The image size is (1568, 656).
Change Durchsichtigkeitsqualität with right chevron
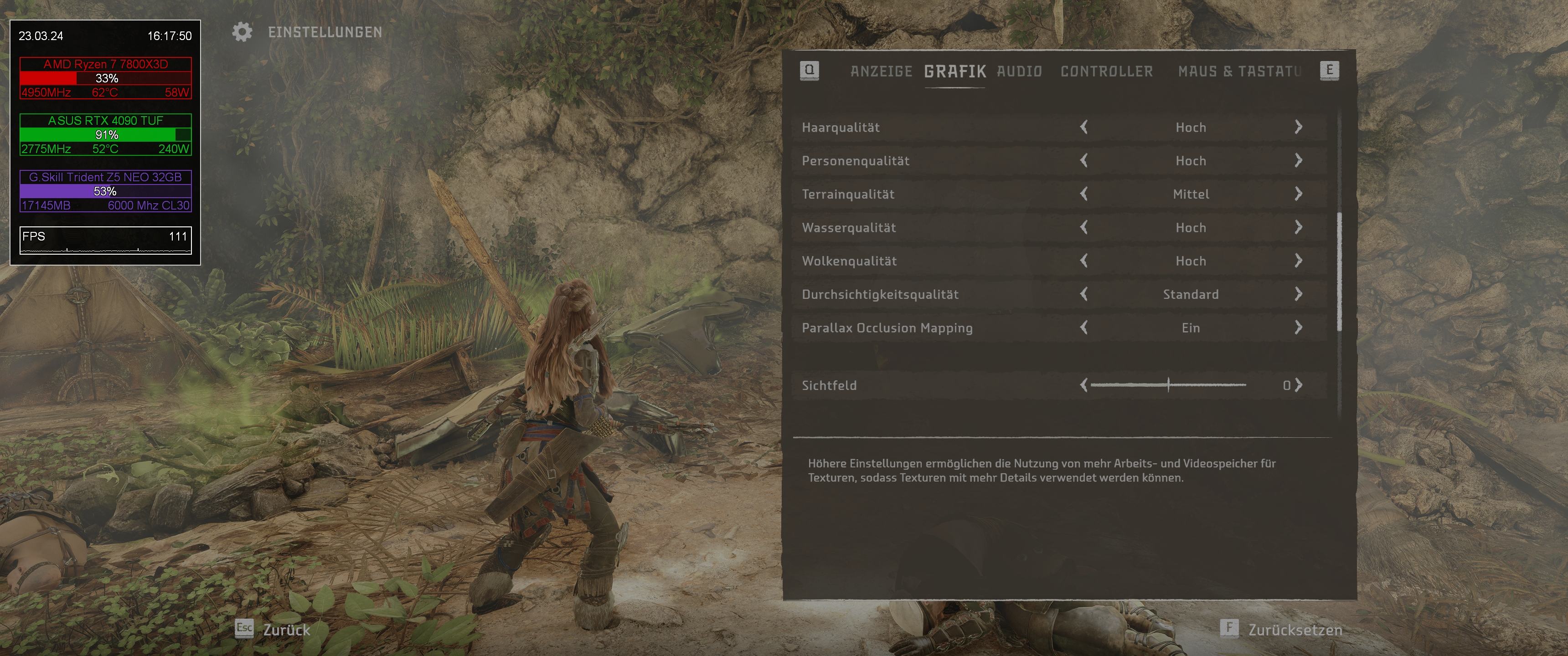coord(1298,294)
